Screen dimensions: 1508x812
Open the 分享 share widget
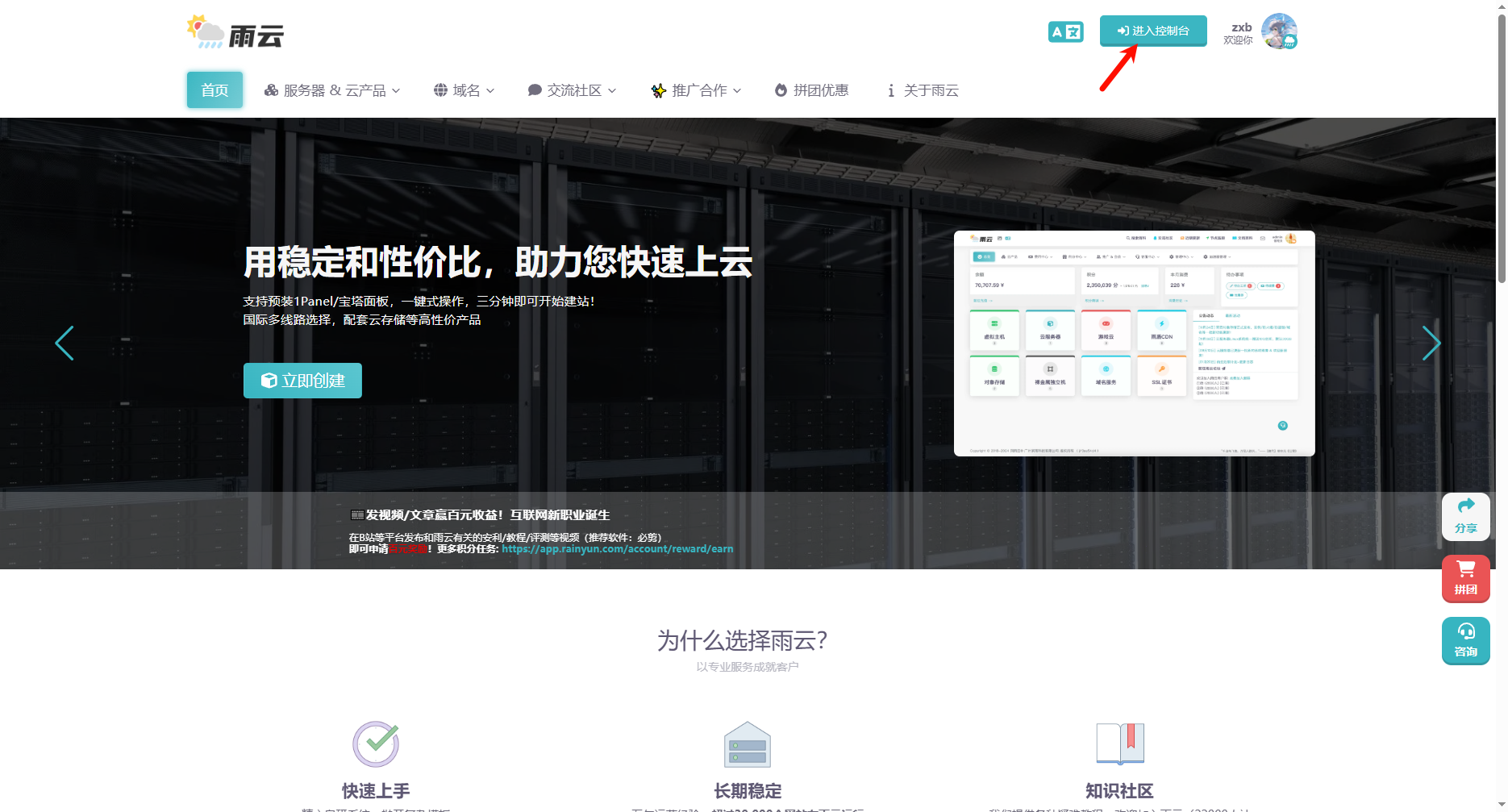point(1465,516)
